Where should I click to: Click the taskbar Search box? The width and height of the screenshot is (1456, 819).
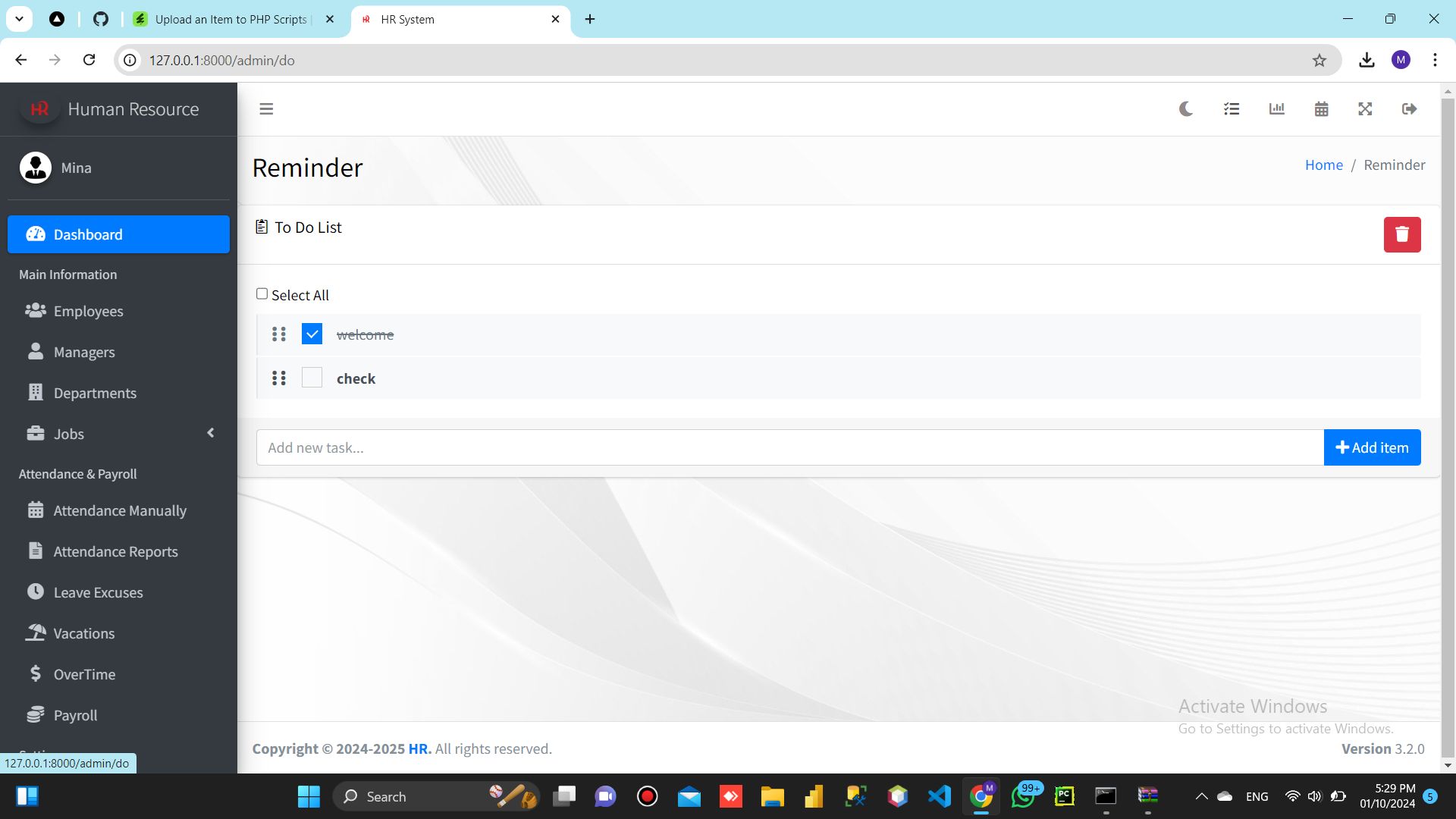pyautogui.click(x=436, y=796)
